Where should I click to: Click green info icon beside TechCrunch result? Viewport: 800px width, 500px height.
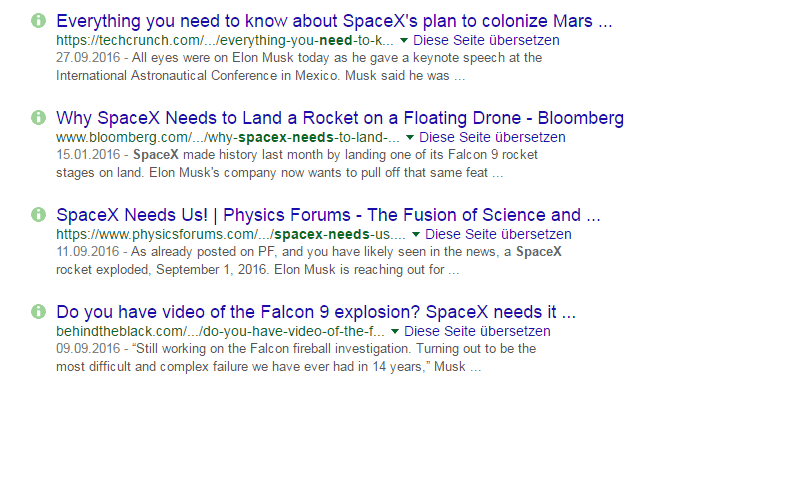click(x=38, y=20)
